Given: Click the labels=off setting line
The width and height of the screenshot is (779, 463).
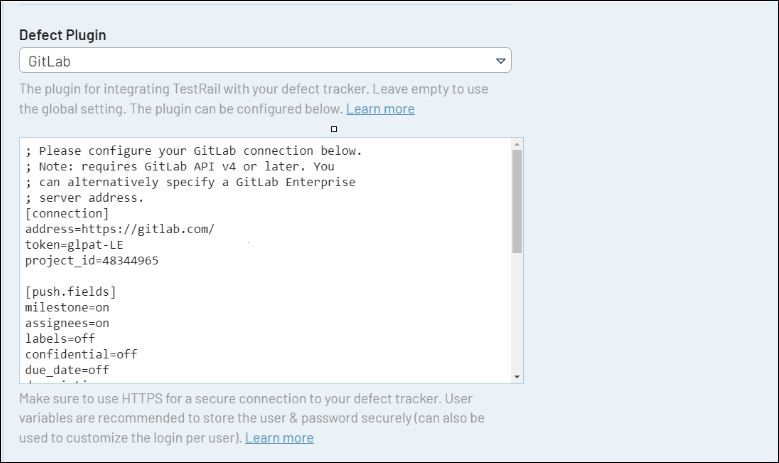Looking at the screenshot, I should pyautogui.click(x=60, y=339).
